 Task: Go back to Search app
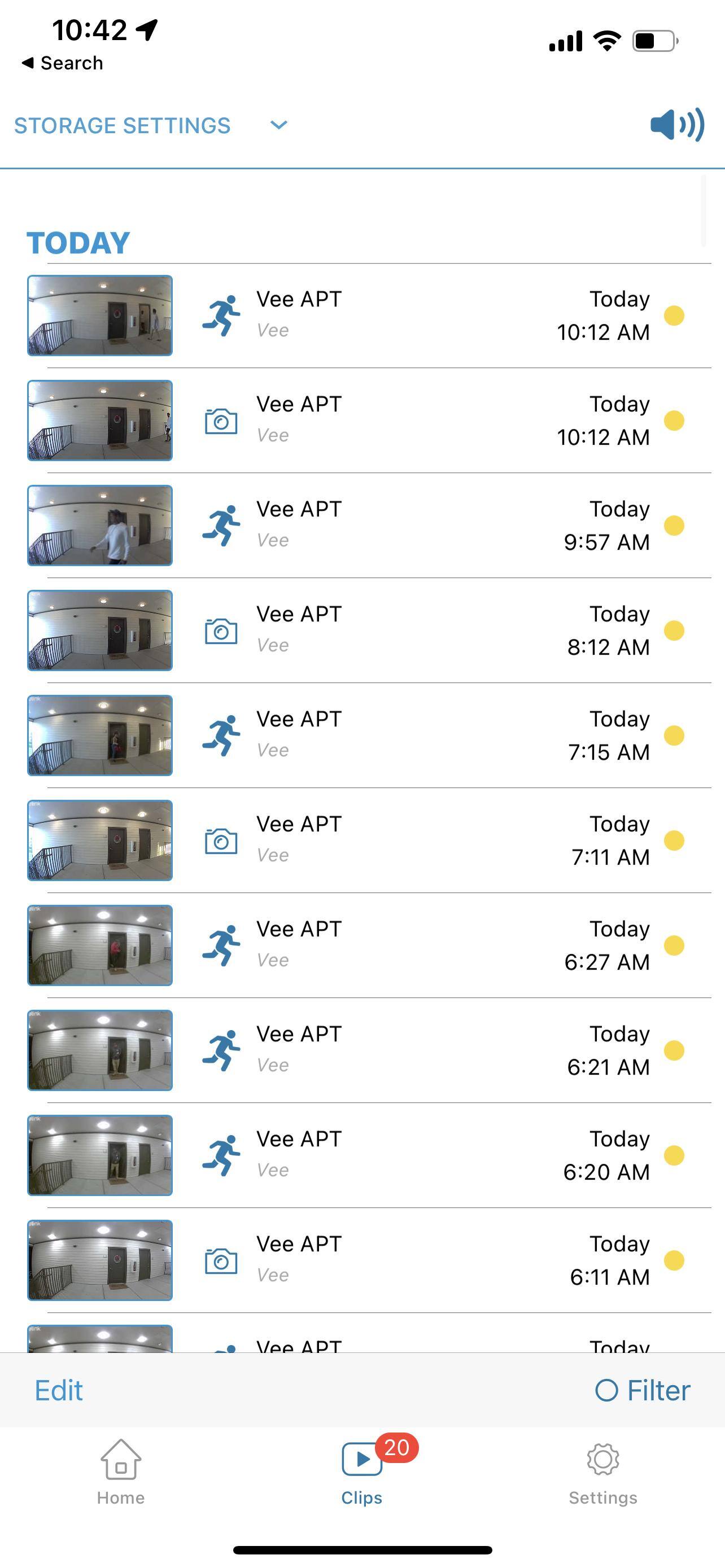(x=62, y=63)
